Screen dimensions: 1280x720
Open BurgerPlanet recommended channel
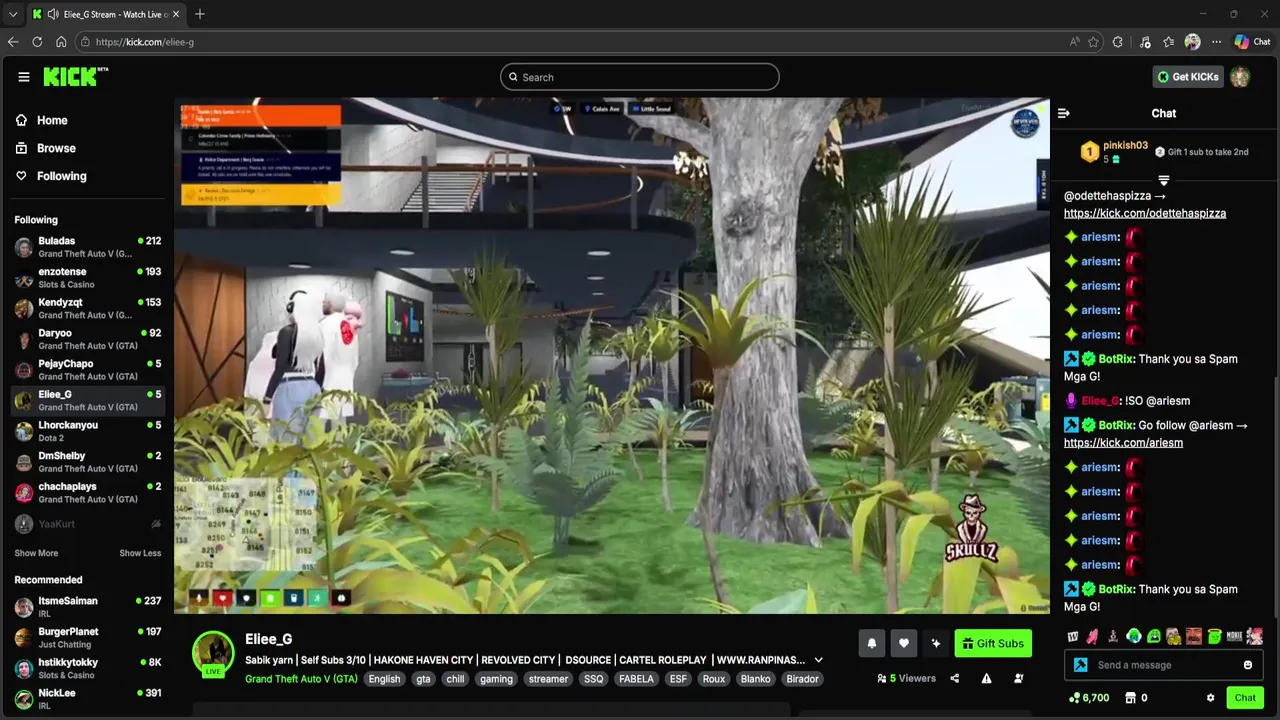87,638
